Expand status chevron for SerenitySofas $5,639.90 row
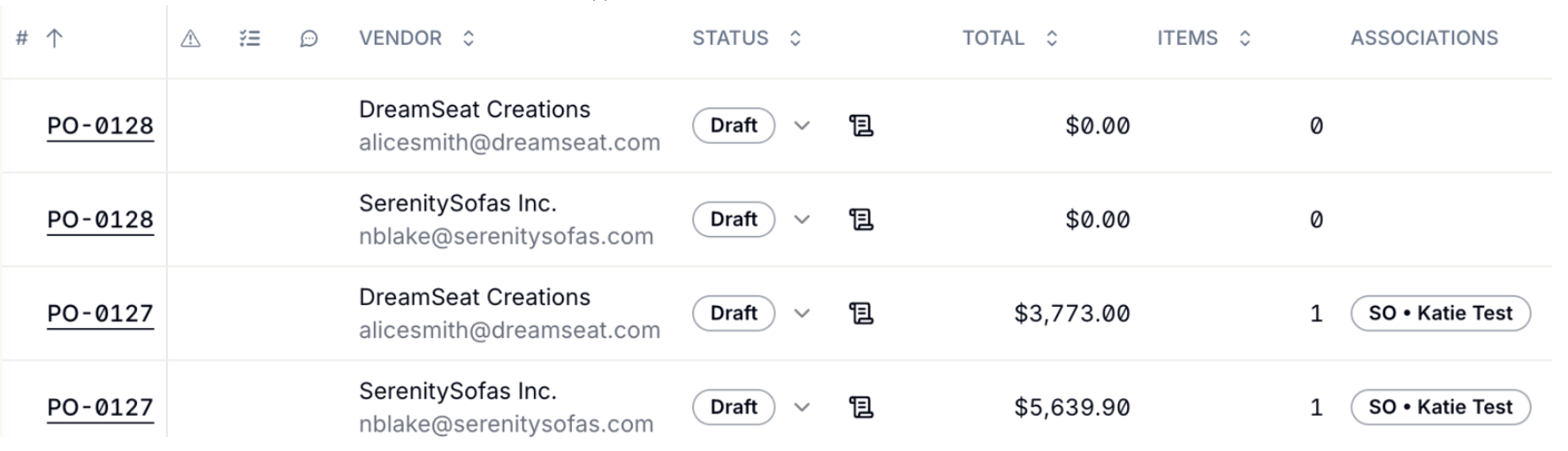The width and height of the screenshot is (1568, 451). [802, 407]
